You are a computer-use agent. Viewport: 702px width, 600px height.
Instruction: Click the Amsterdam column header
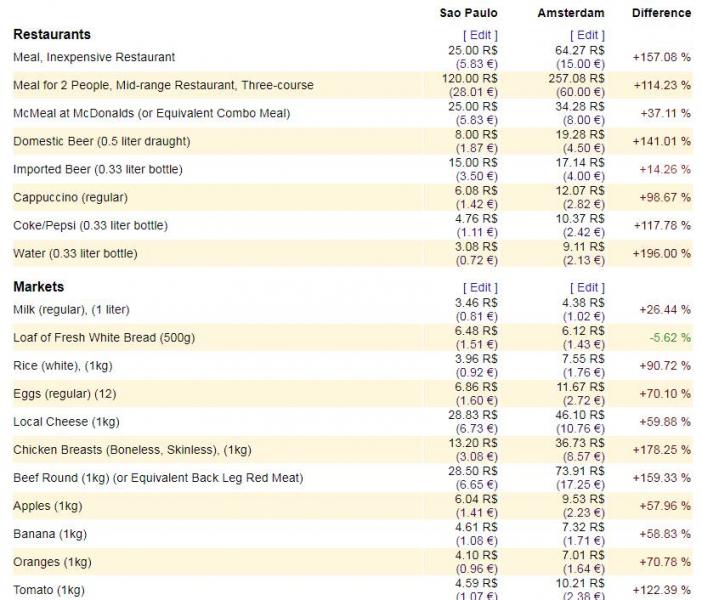point(571,13)
